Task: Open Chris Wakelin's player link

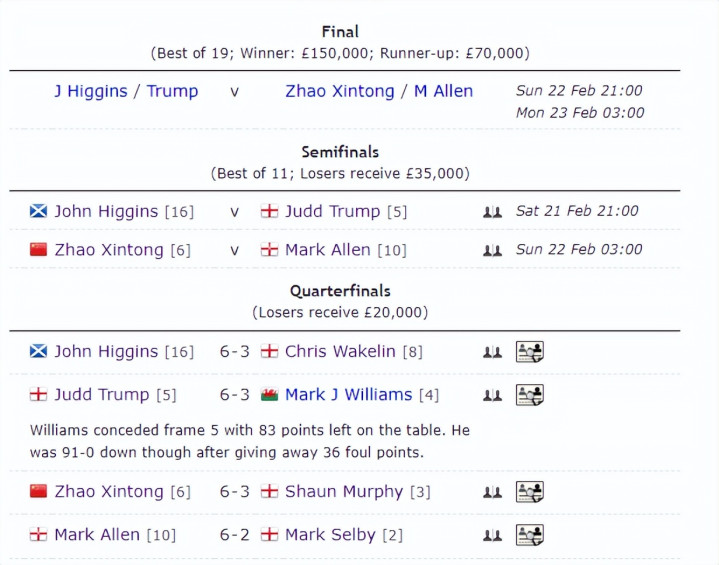Action: tap(340, 352)
